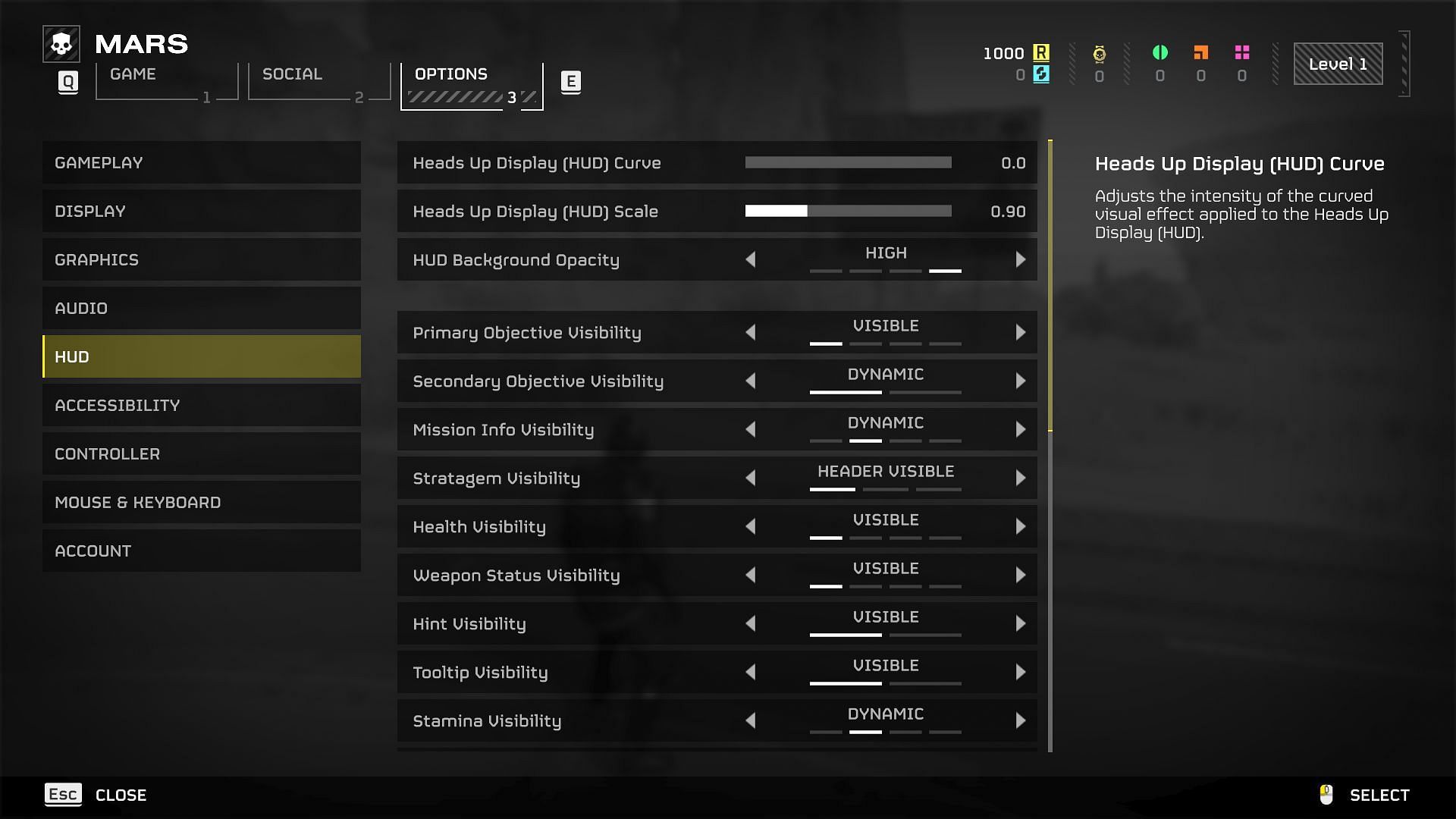
Task: Click left arrow on Stratagem Visibility
Action: [x=751, y=477]
